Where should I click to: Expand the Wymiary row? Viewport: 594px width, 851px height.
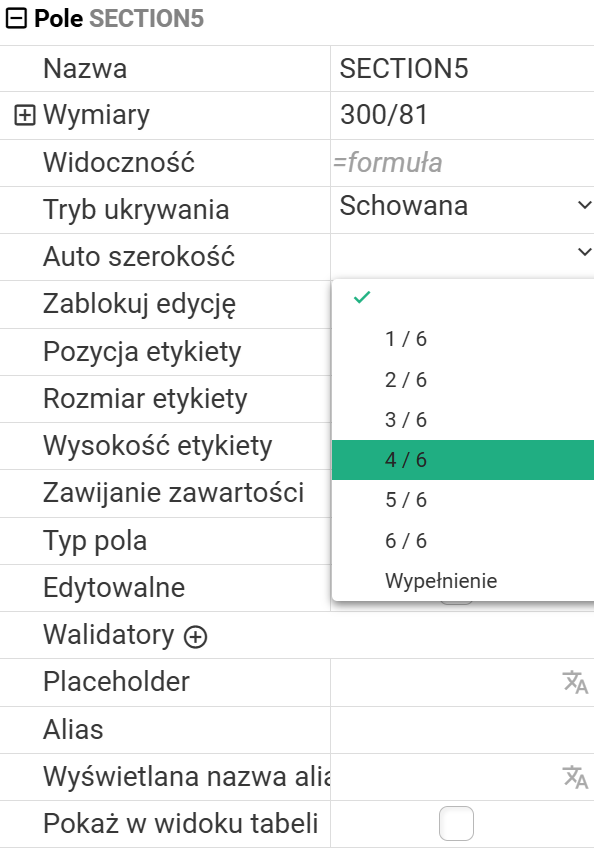pyautogui.click(x=24, y=115)
